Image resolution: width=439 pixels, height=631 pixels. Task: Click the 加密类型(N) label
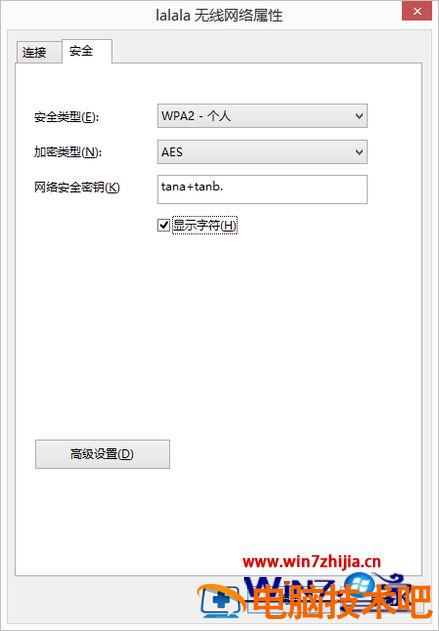[68, 152]
